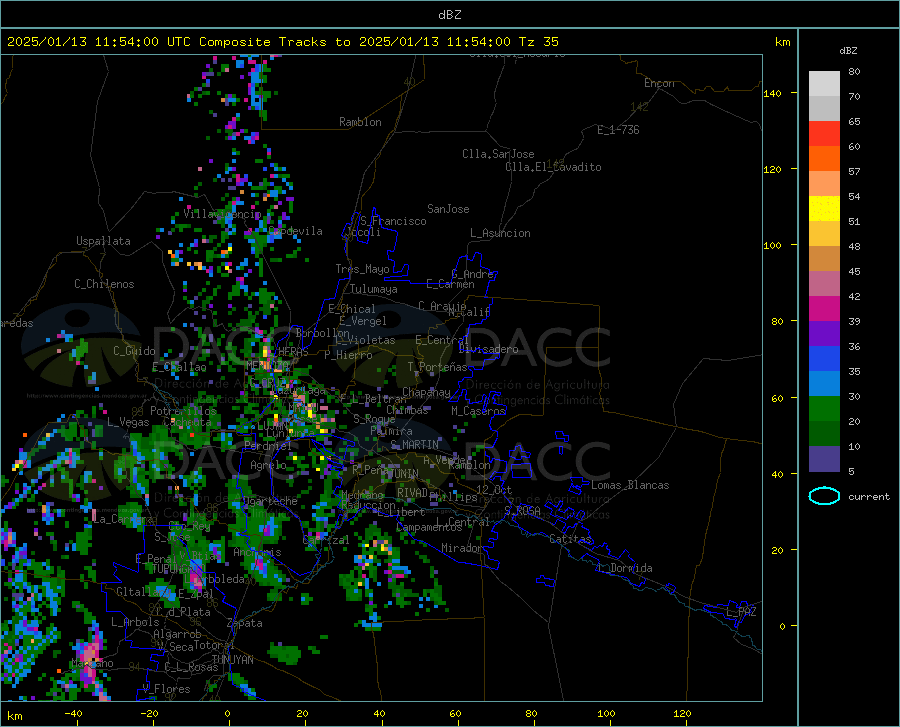Click the 'Lomas_Blancas' place label
Image resolution: width=900 pixels, height=727 pixels.
click(630, 485)
